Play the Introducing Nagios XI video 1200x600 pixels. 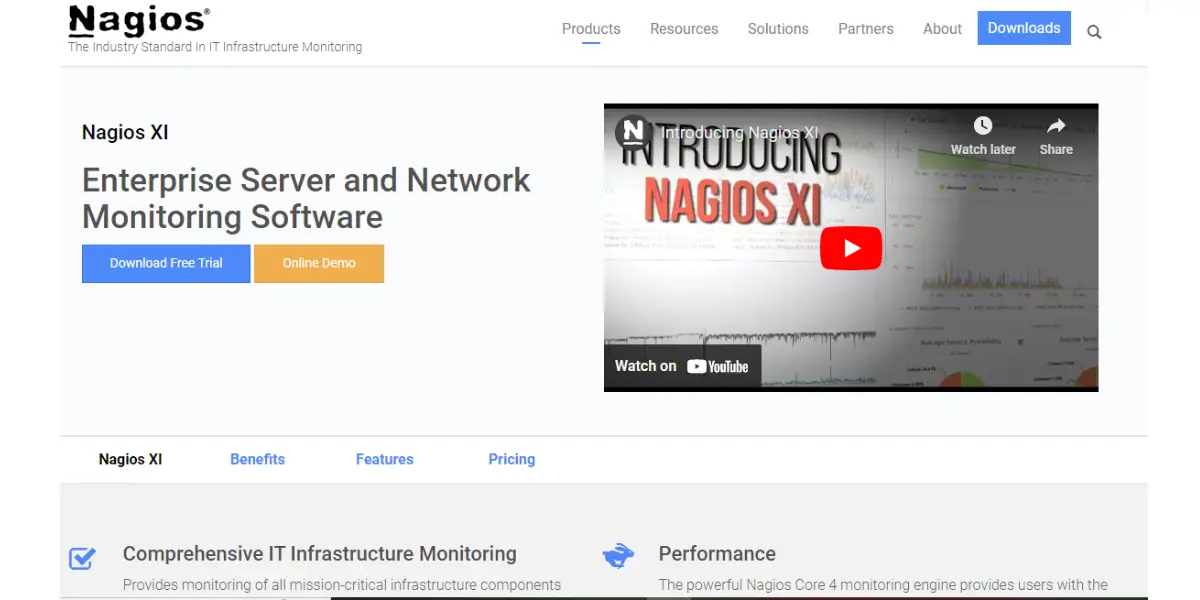(850, 248)
